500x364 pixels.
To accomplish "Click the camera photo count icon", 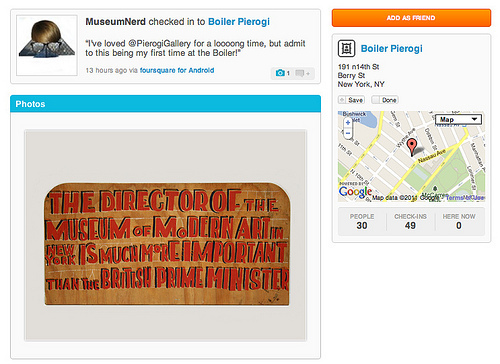I will 282,73.
